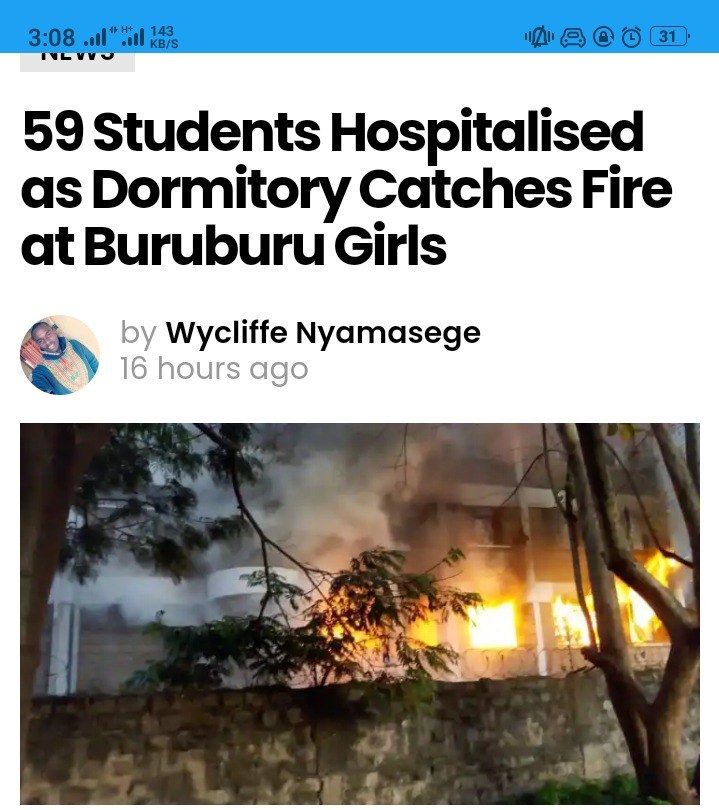The width and height of the screenshot is (719, 810).
Task: Tap the first SIM signal bars
Action: (x=95, y=38)
